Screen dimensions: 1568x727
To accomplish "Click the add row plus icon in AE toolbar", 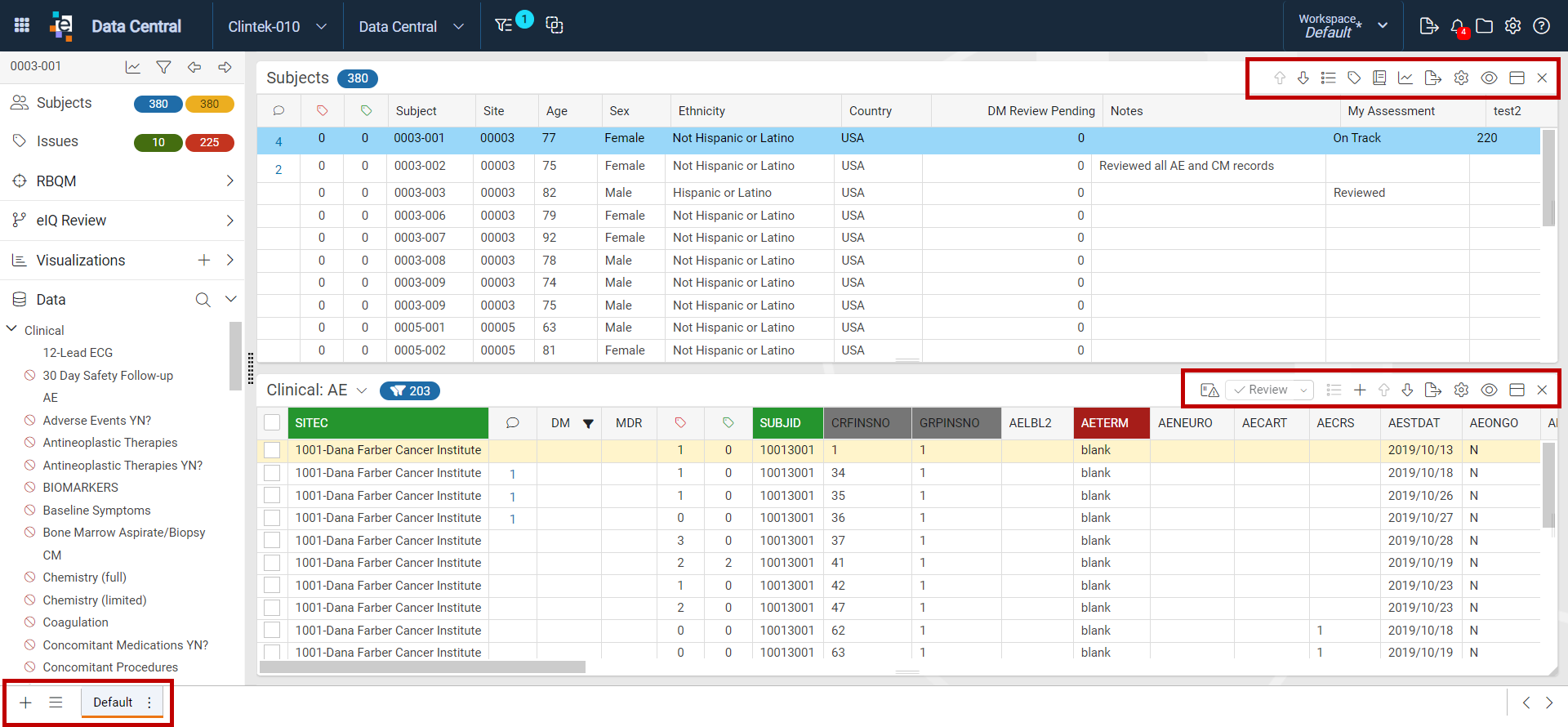I will click(x=1360, y=390).
